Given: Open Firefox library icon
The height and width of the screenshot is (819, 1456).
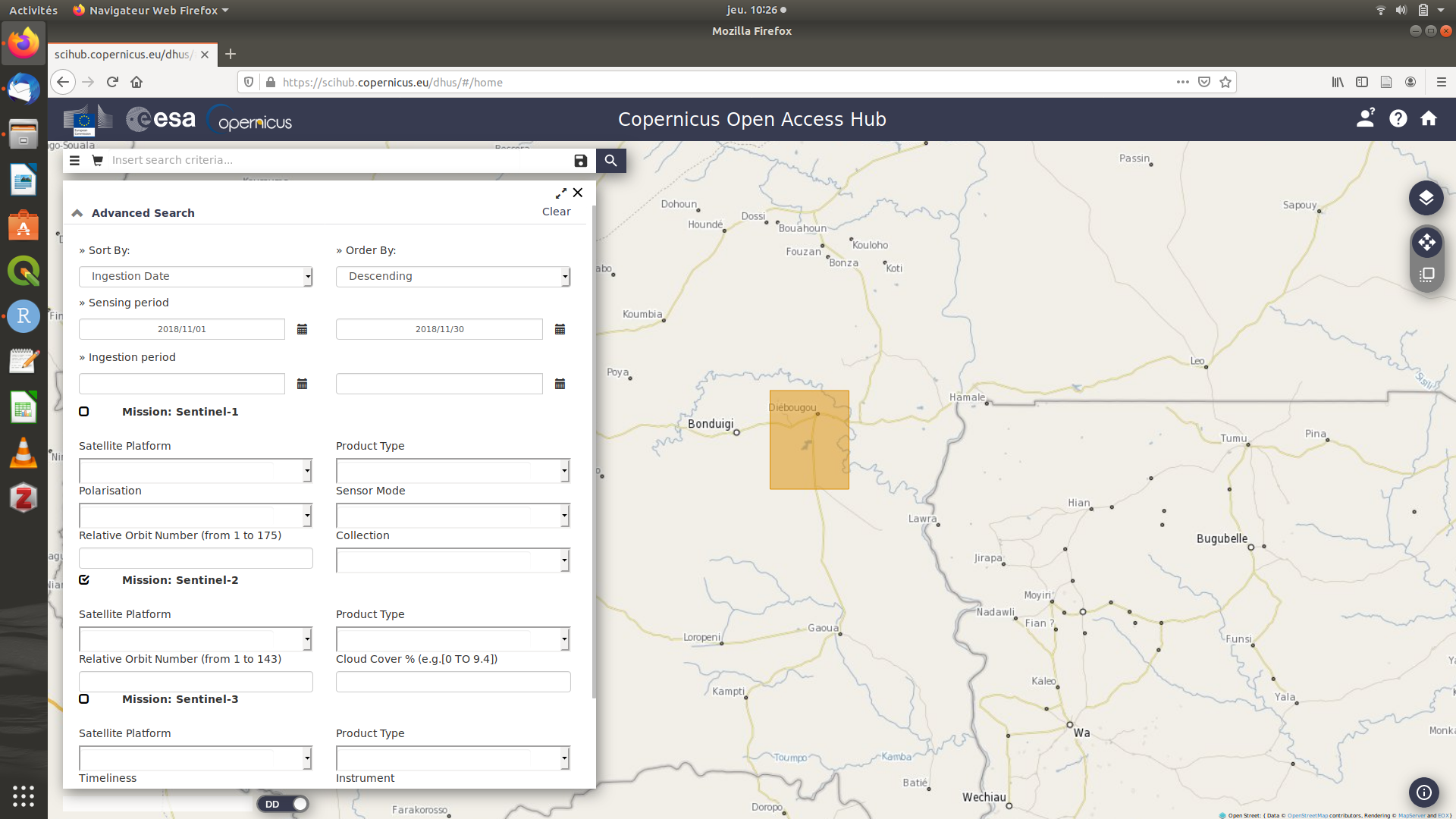Looking at the screenshot, I should 1338,82.
